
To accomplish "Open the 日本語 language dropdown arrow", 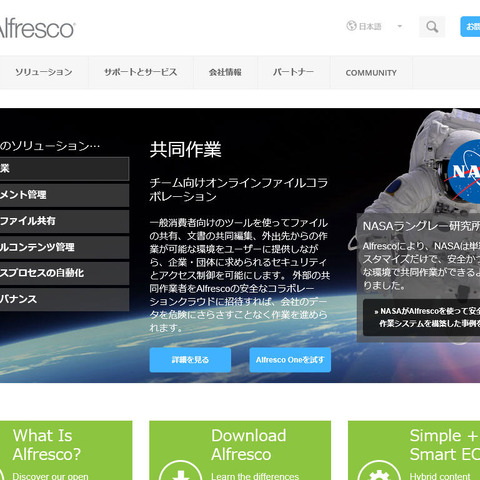I will point(400,26).
